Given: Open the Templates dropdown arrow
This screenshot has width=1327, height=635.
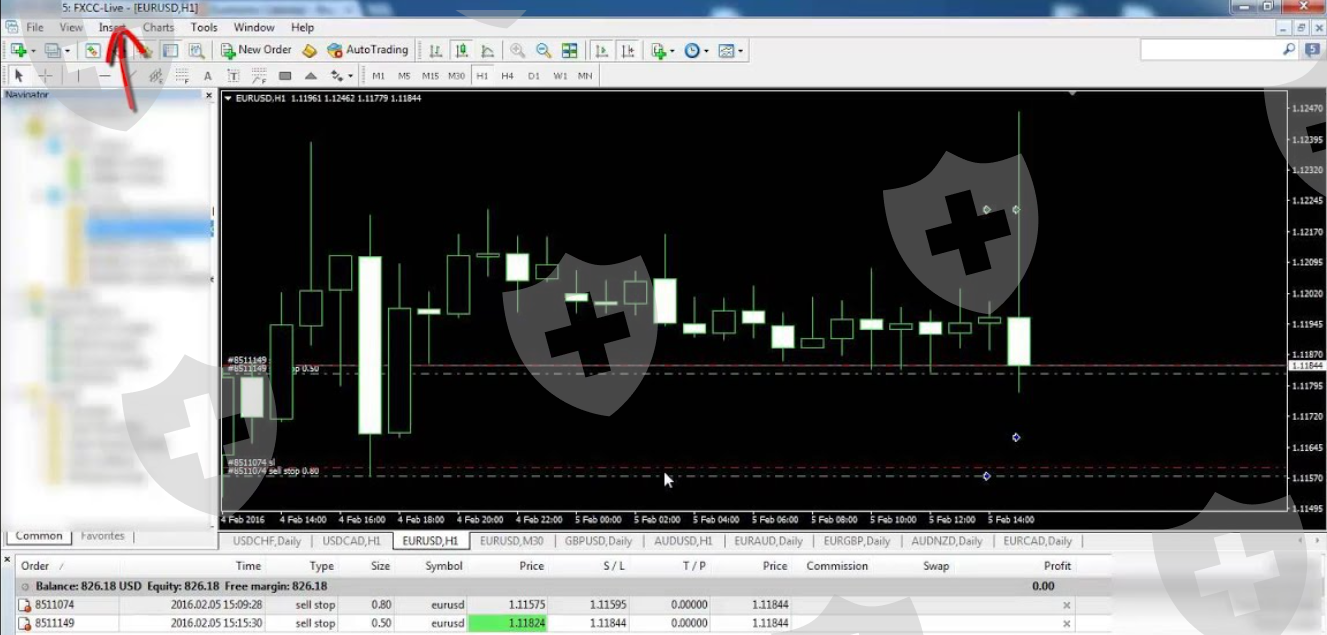Looking at the screenshot, I should click(741, 51).
